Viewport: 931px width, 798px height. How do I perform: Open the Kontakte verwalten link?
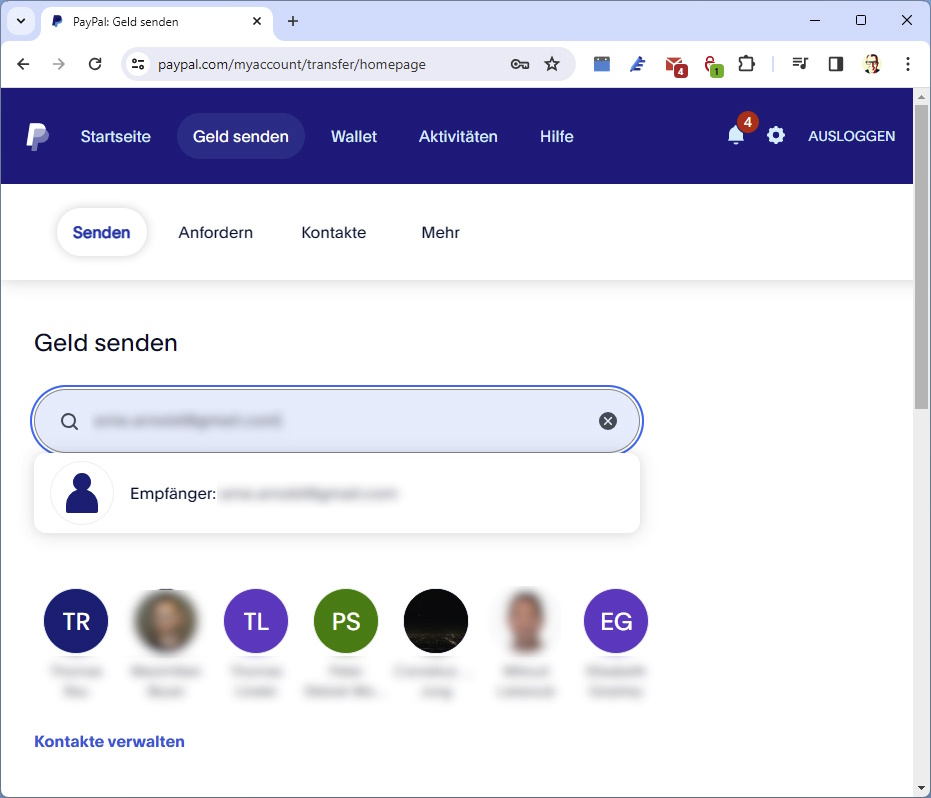point(109,741)
